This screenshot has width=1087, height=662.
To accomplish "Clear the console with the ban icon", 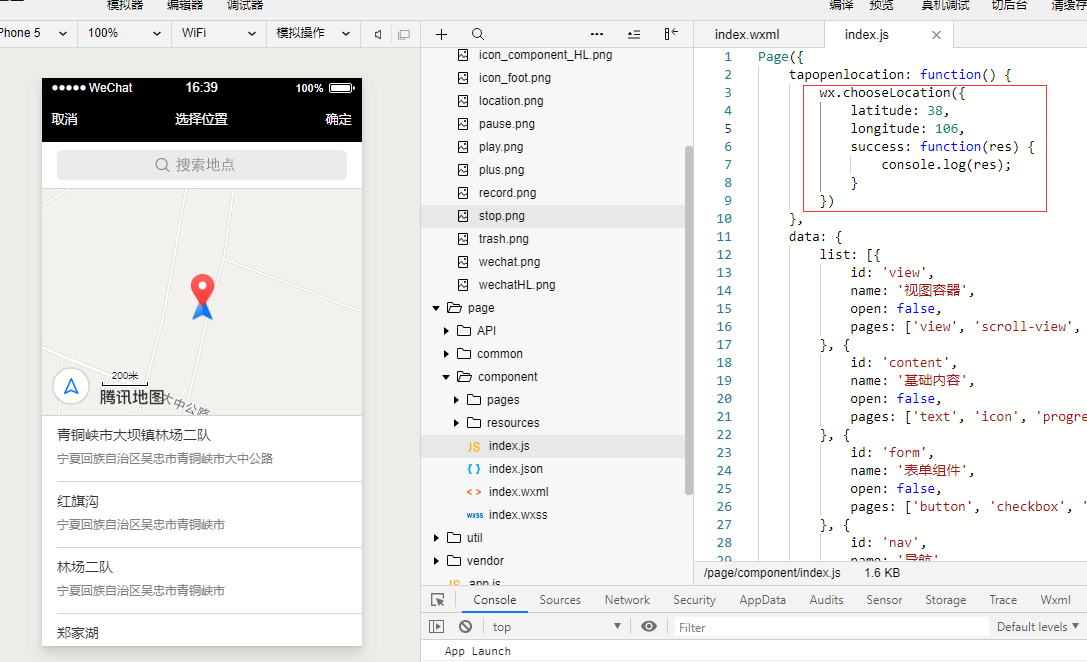I will click(x=465, y=627).
